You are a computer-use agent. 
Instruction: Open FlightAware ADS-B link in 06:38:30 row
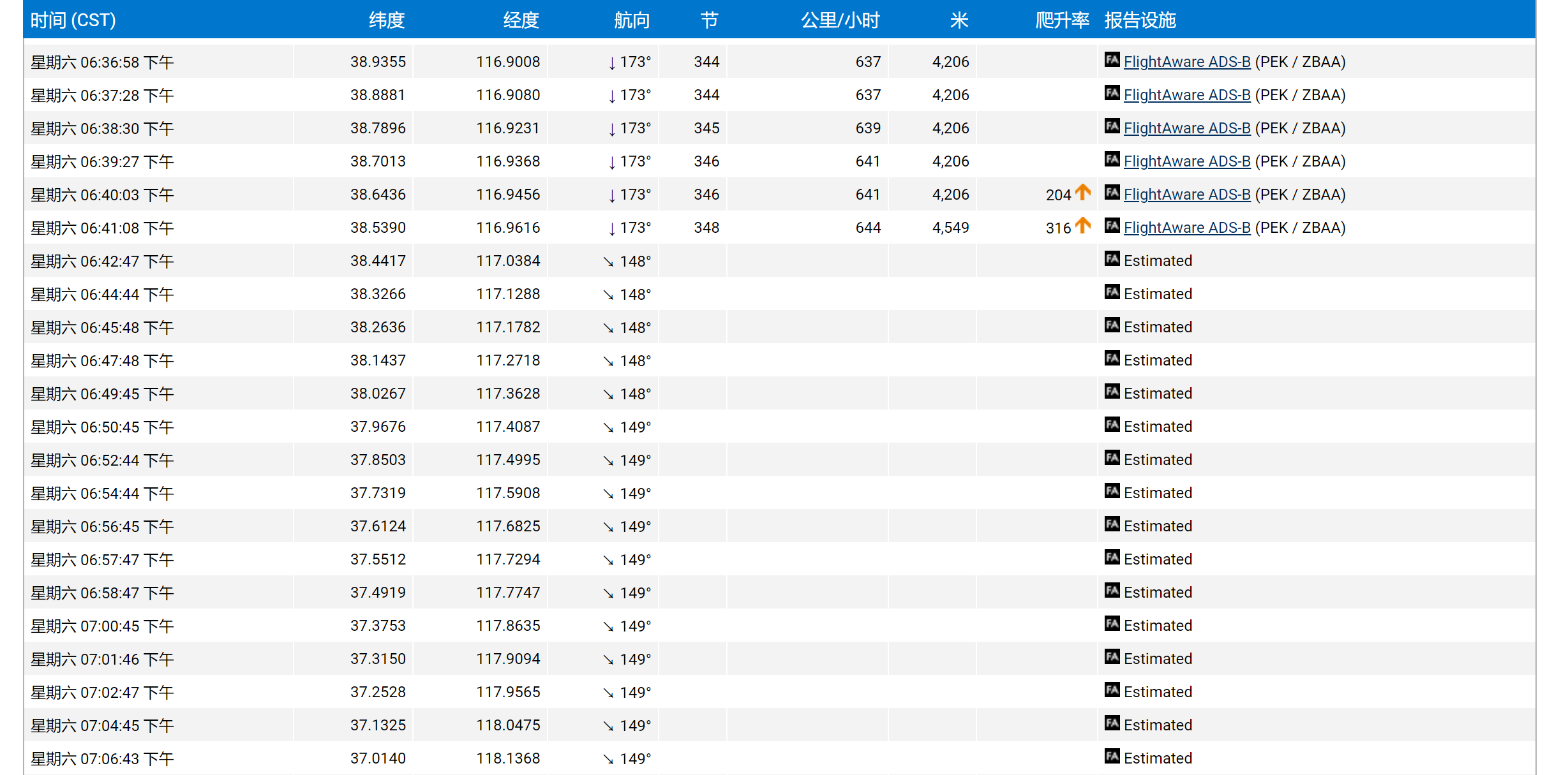coord(1187,128)
